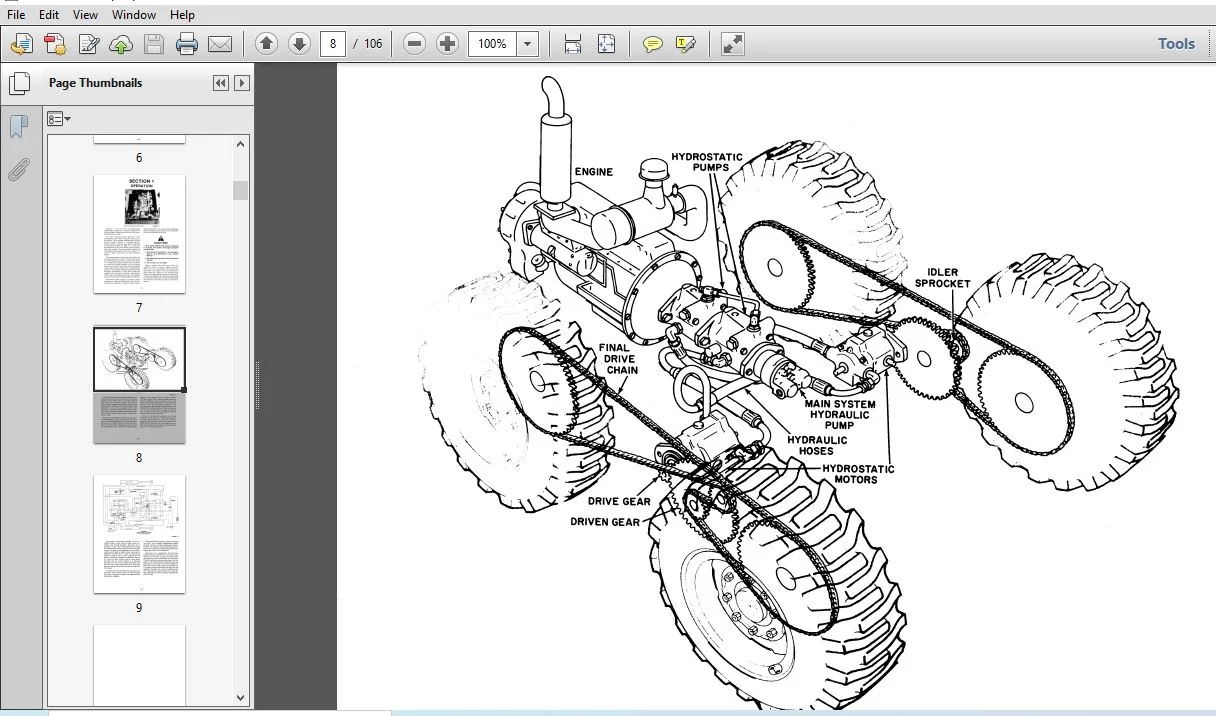Click the 'ENGINE' diagram label
Screen dimensions: 1216x716
pyautogui.click(x=594, y=172)
